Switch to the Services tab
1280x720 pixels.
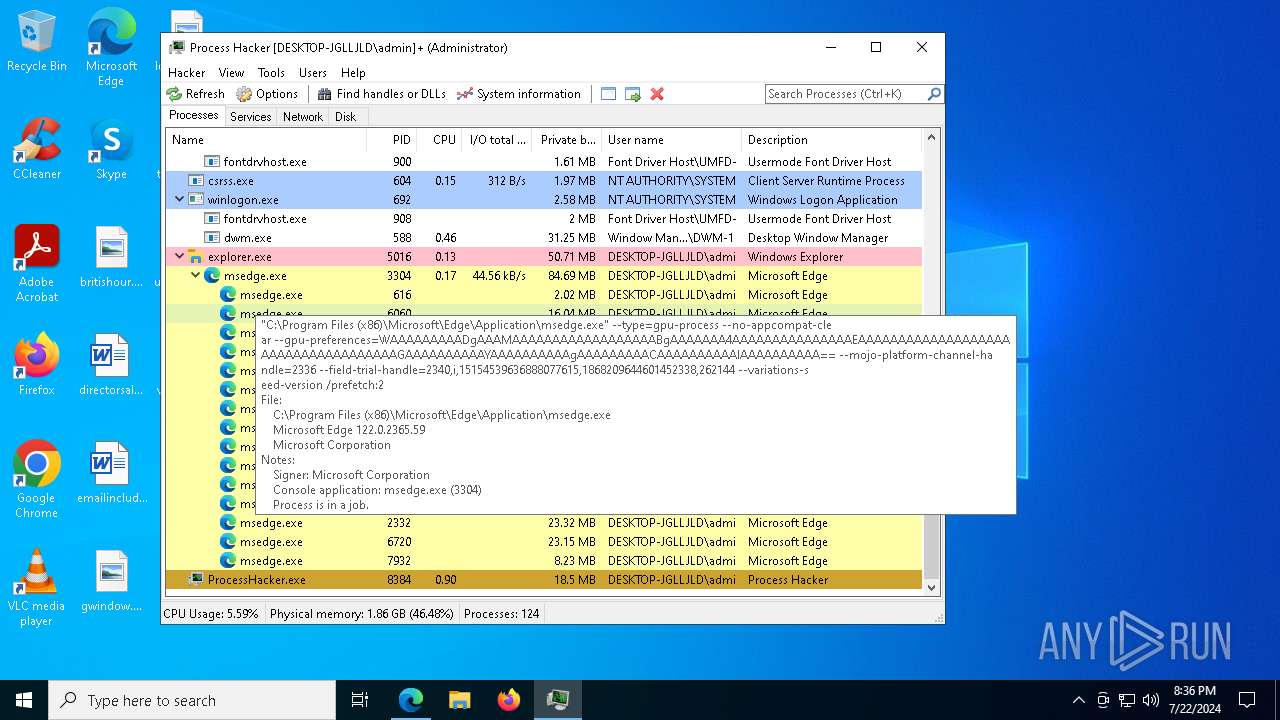(x=250, y=117)
